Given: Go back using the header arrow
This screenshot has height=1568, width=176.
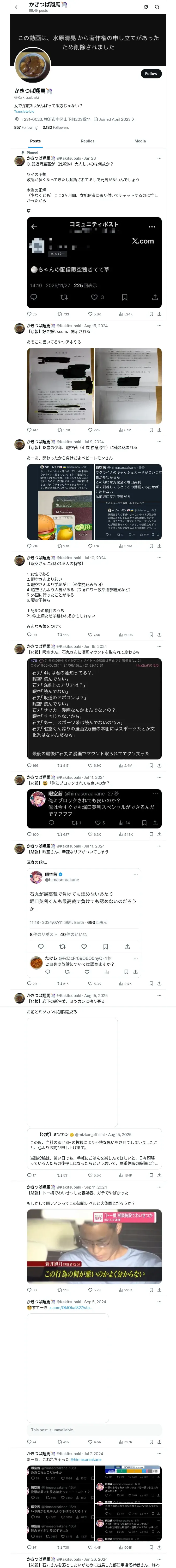Looking at the screenshot, I should point(17,7).
